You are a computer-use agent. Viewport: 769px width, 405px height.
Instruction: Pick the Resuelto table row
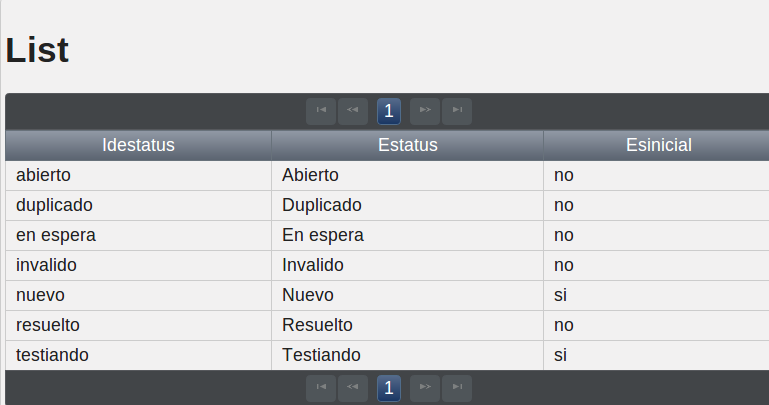coord(387,325)
